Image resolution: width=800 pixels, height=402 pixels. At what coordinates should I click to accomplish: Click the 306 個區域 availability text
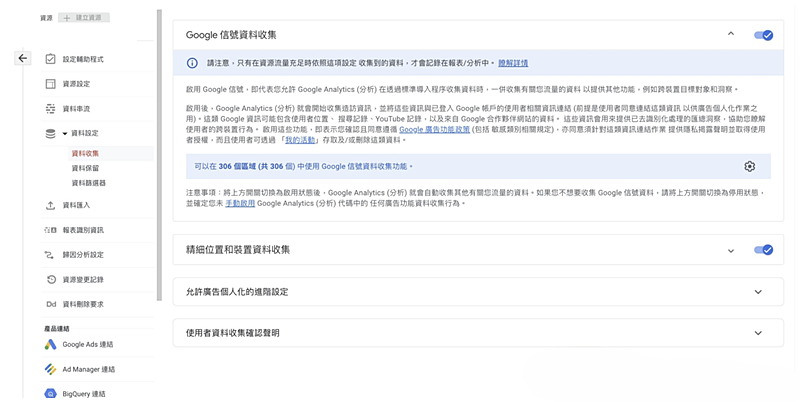point(303,166)
